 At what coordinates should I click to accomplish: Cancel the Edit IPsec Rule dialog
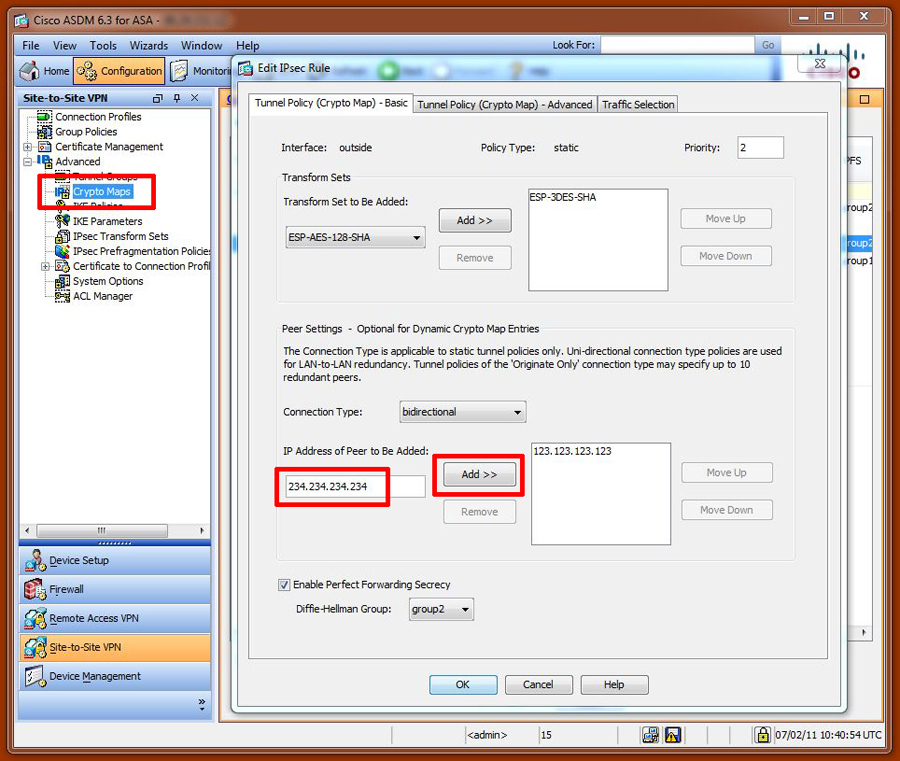point(538,685)
